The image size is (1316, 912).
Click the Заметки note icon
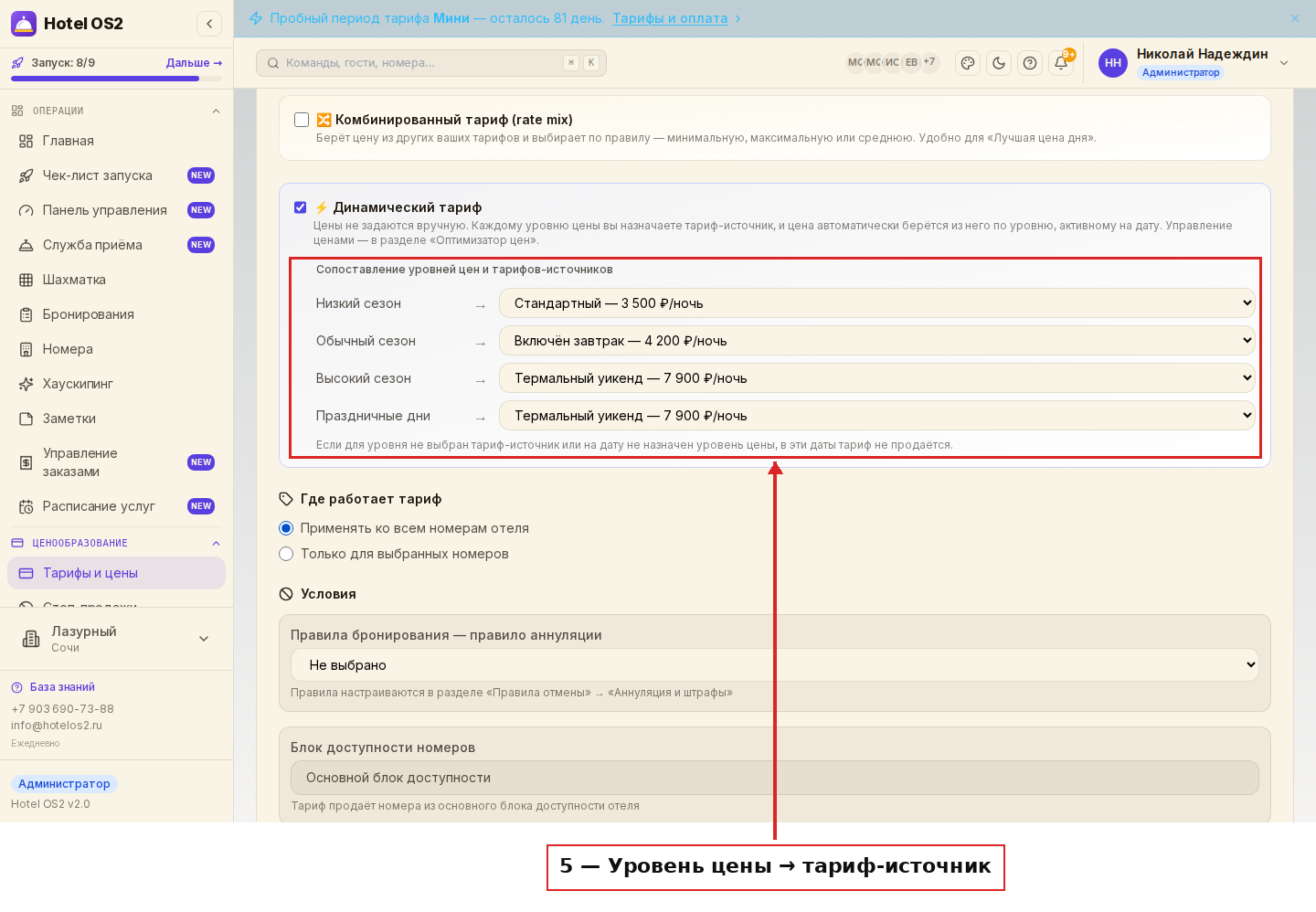[26, 419]
